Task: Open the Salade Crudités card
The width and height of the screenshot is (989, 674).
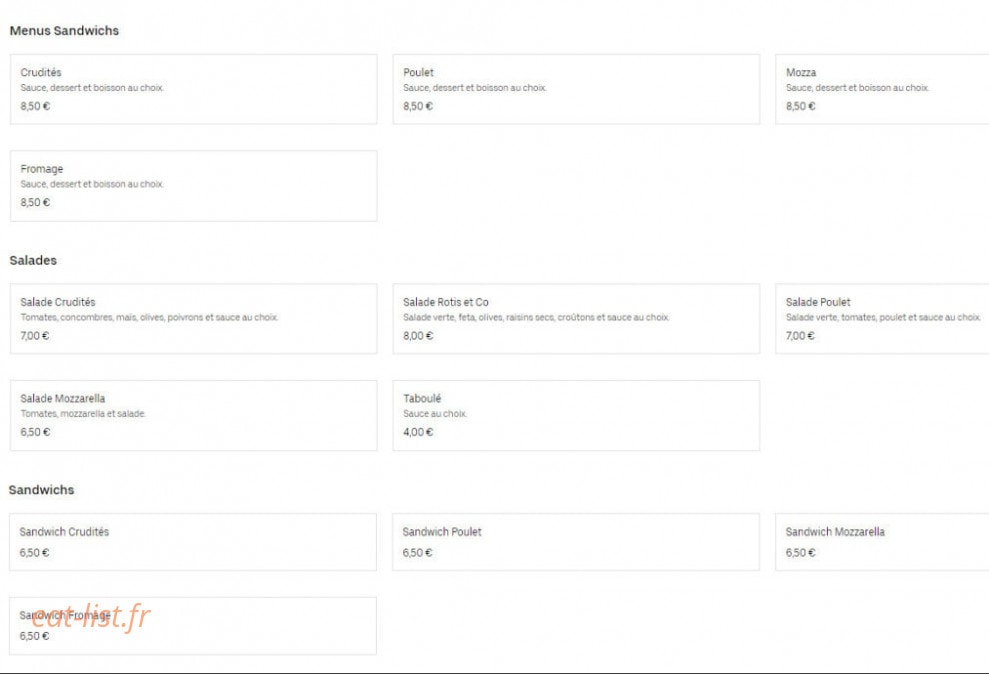Action: tap(194, 318)
